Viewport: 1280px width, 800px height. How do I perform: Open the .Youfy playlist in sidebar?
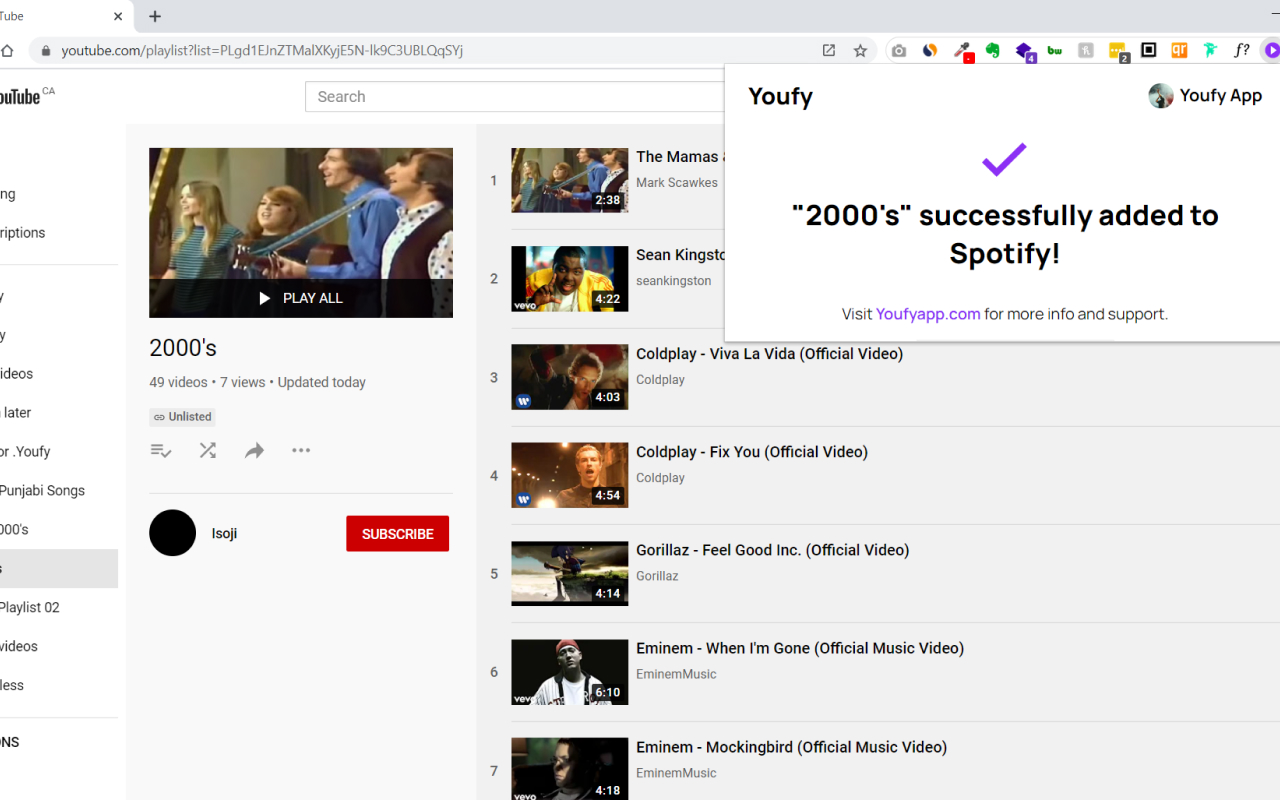pos(26,452)
